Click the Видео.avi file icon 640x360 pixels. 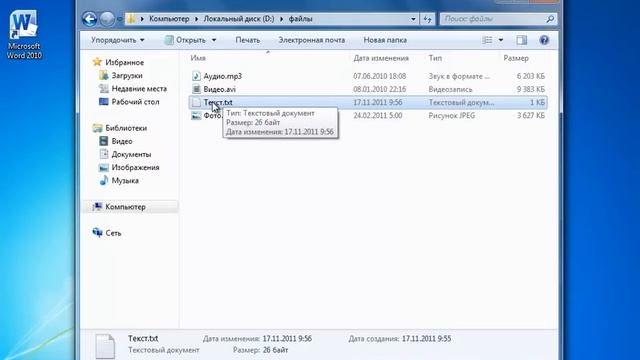point(196,89)
